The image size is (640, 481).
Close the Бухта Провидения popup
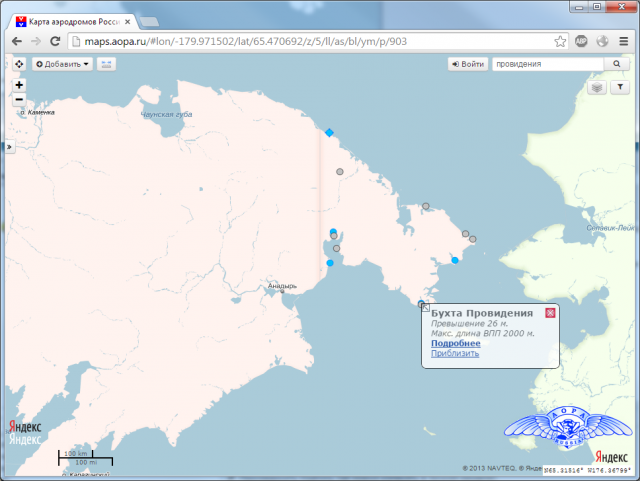click(x=549, y=313)
